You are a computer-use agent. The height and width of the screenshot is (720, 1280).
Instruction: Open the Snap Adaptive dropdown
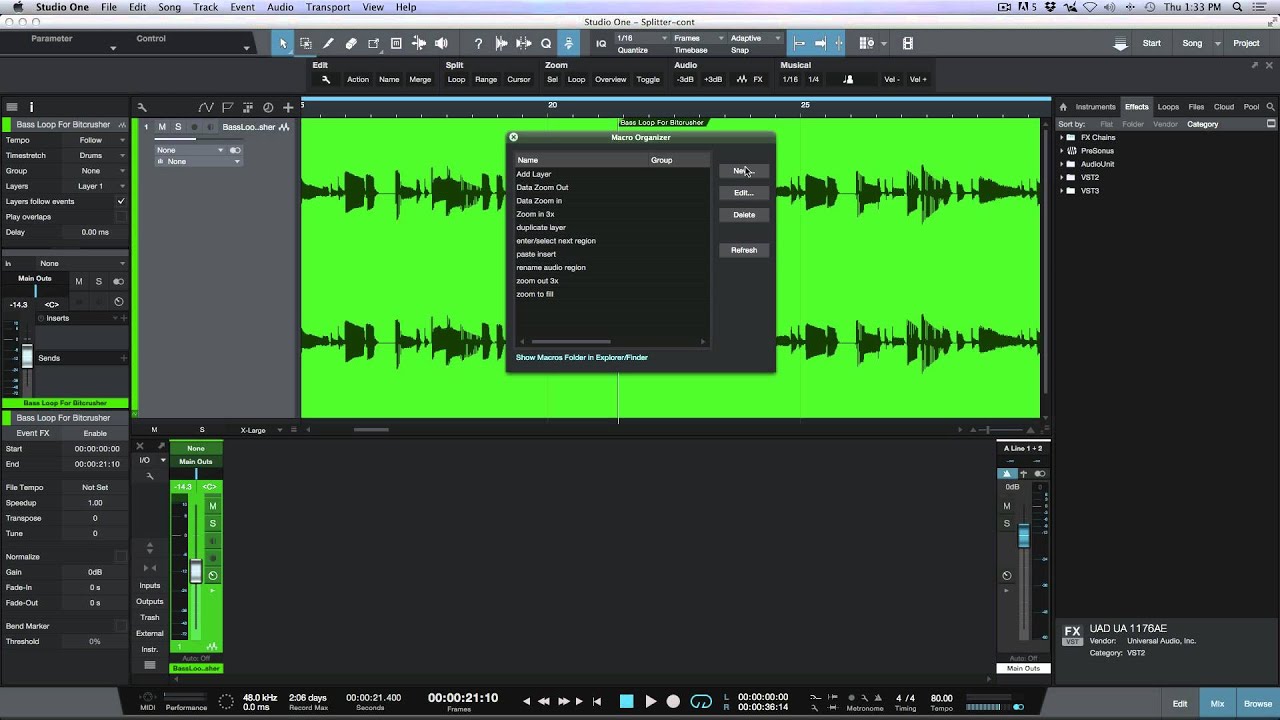pos(755,38)
